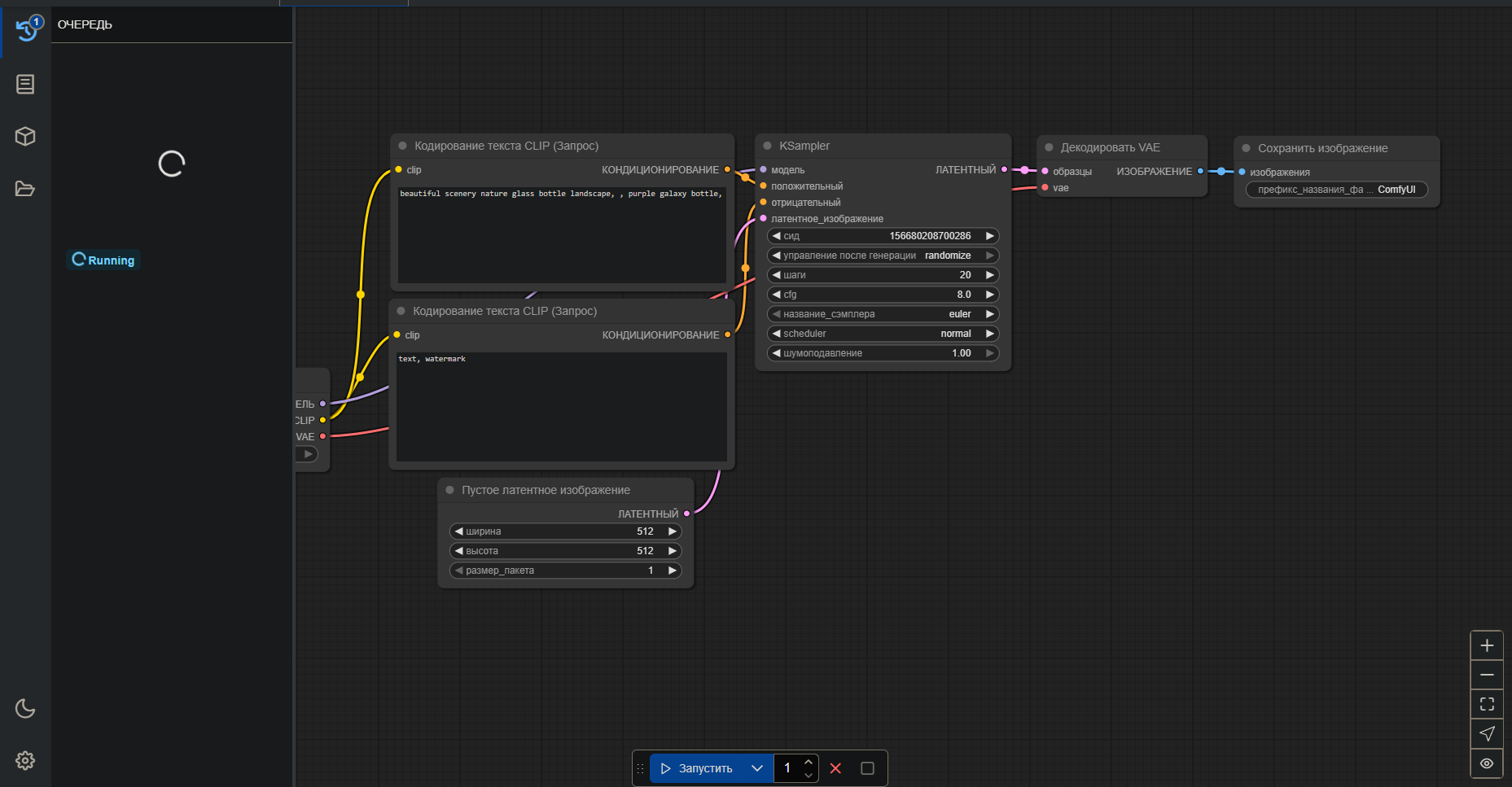The image size is (1512, 787).
Task: Open the node library list icon
Action: 25,84
